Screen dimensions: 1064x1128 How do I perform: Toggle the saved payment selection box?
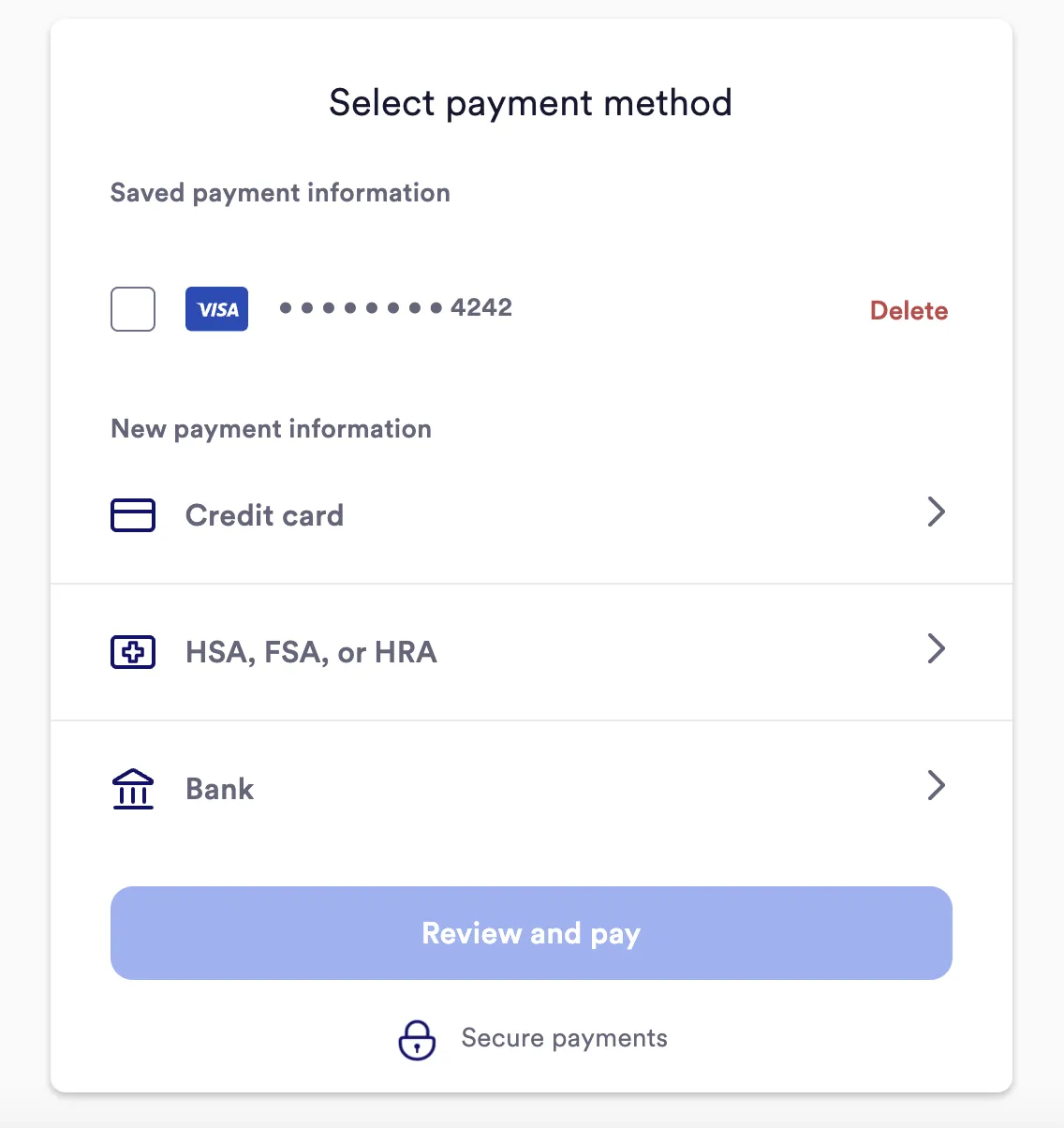click(x=132, y=309)
